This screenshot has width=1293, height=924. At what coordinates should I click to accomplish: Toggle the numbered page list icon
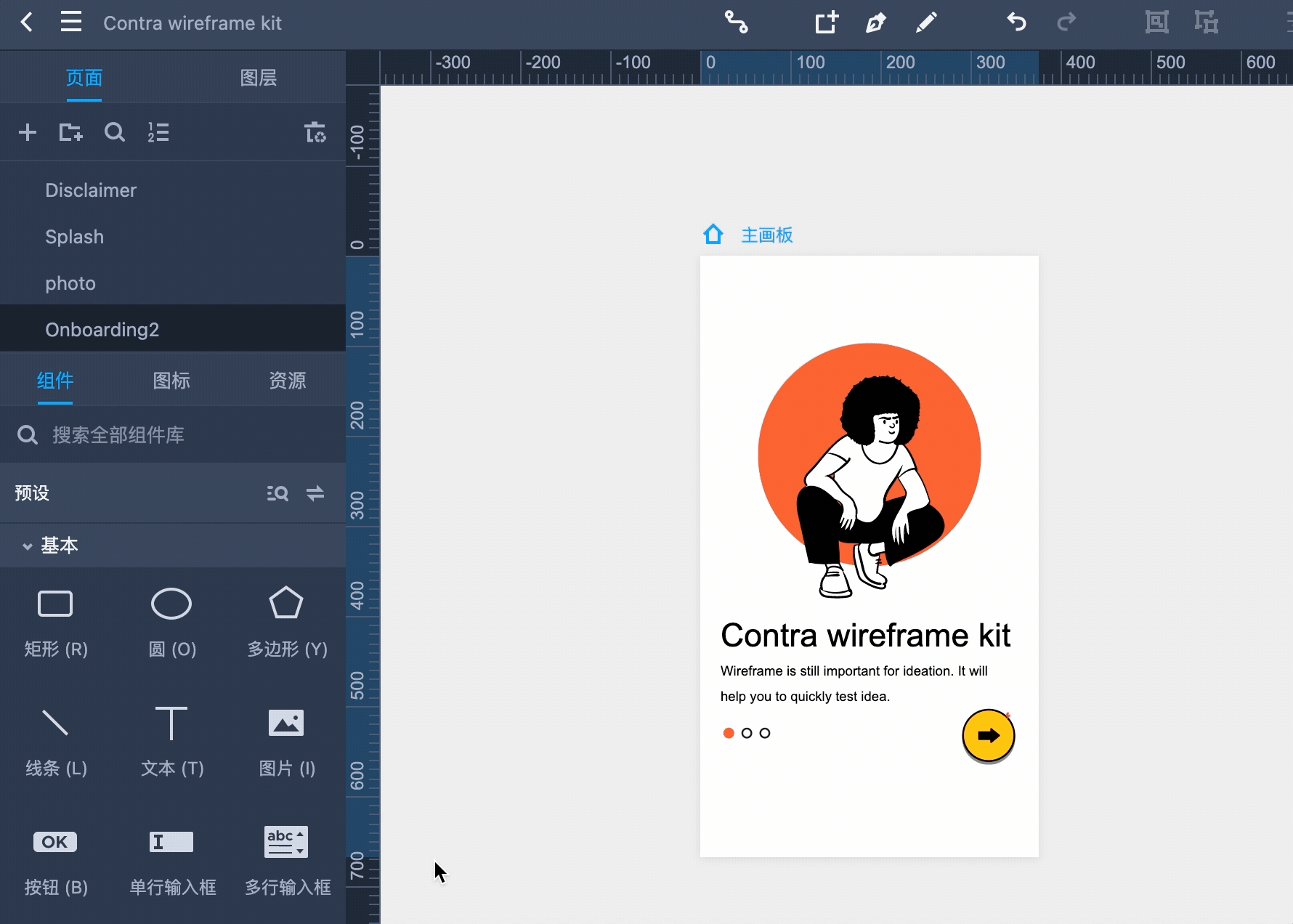(158, 132)
